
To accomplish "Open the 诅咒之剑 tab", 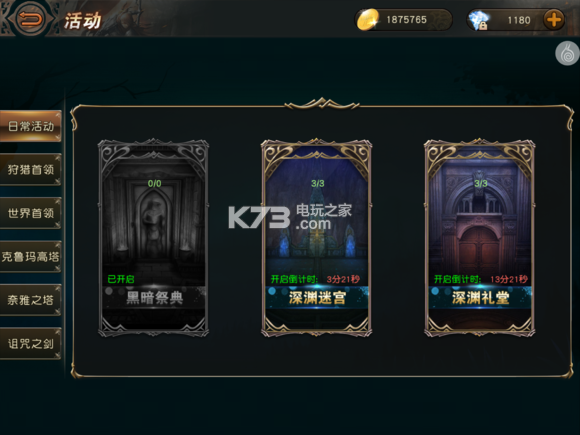I will (31, 344).
